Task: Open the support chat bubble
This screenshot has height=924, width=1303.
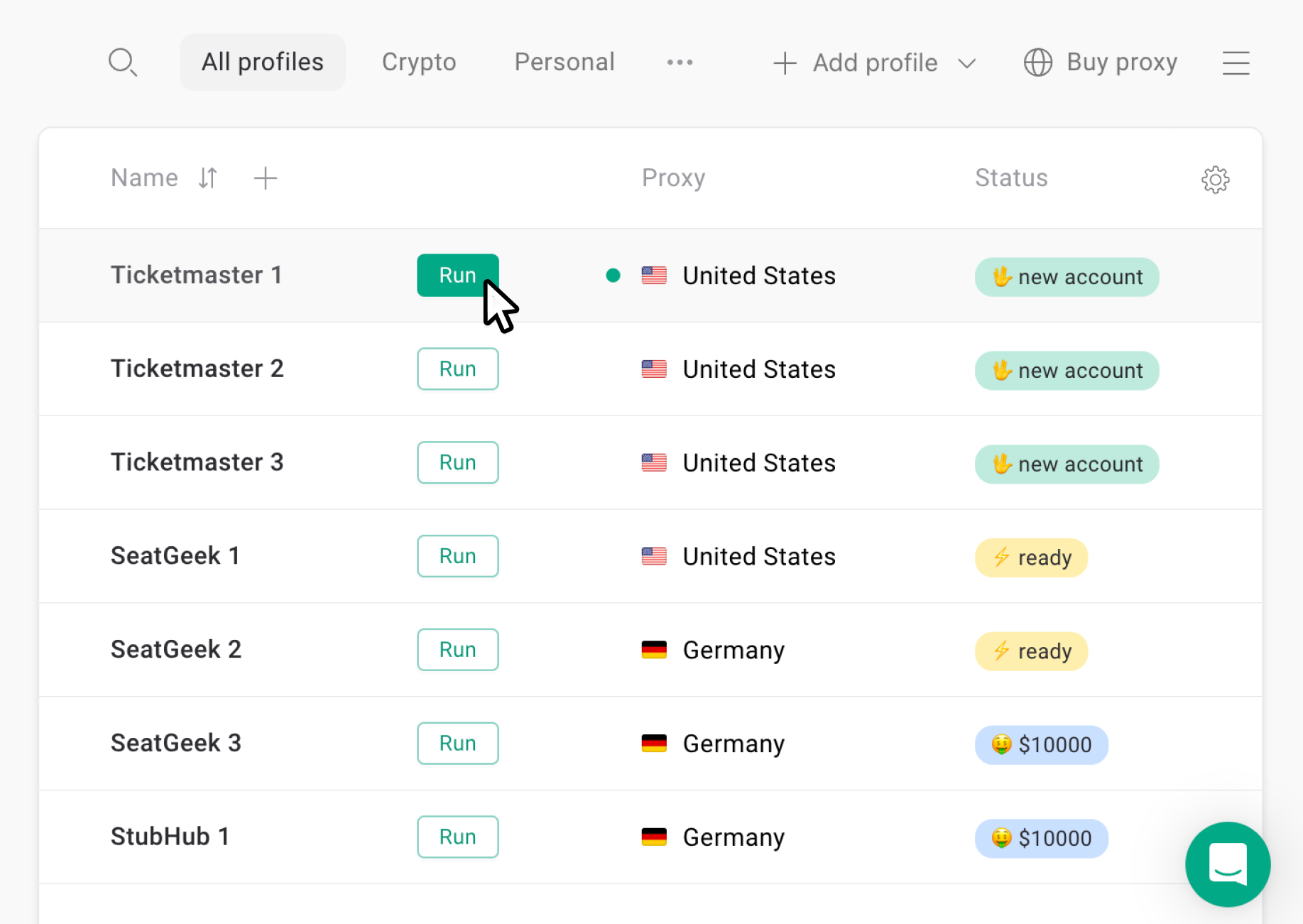Action: click(1228, 864)
